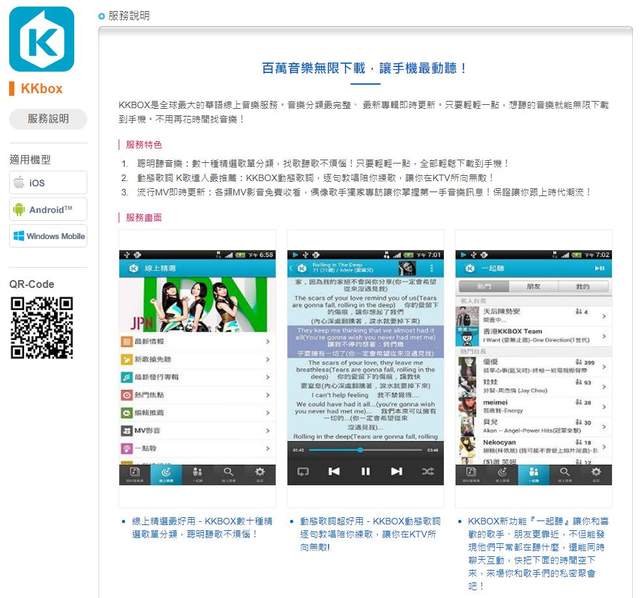Click the KKbox title in the sidebar
This screenshot has width=640, height=598.
pos(42,88)
